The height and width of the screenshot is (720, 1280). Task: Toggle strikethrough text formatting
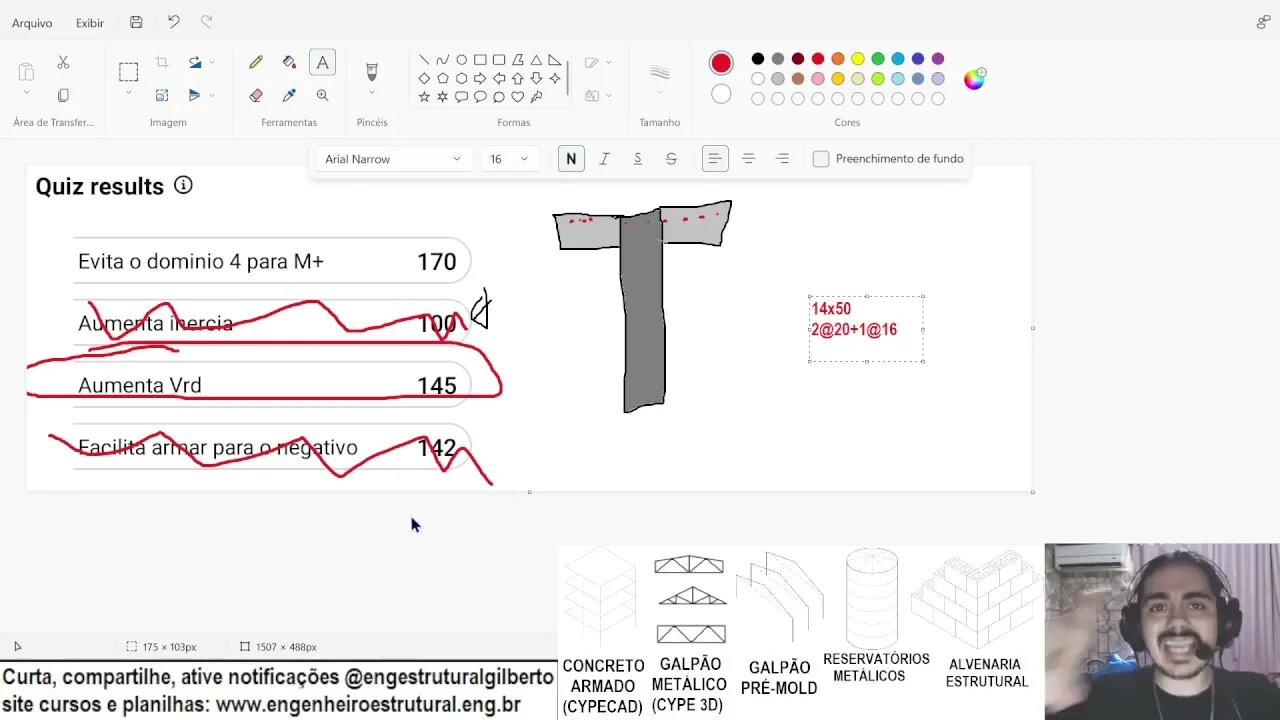[x=671, y=159]
